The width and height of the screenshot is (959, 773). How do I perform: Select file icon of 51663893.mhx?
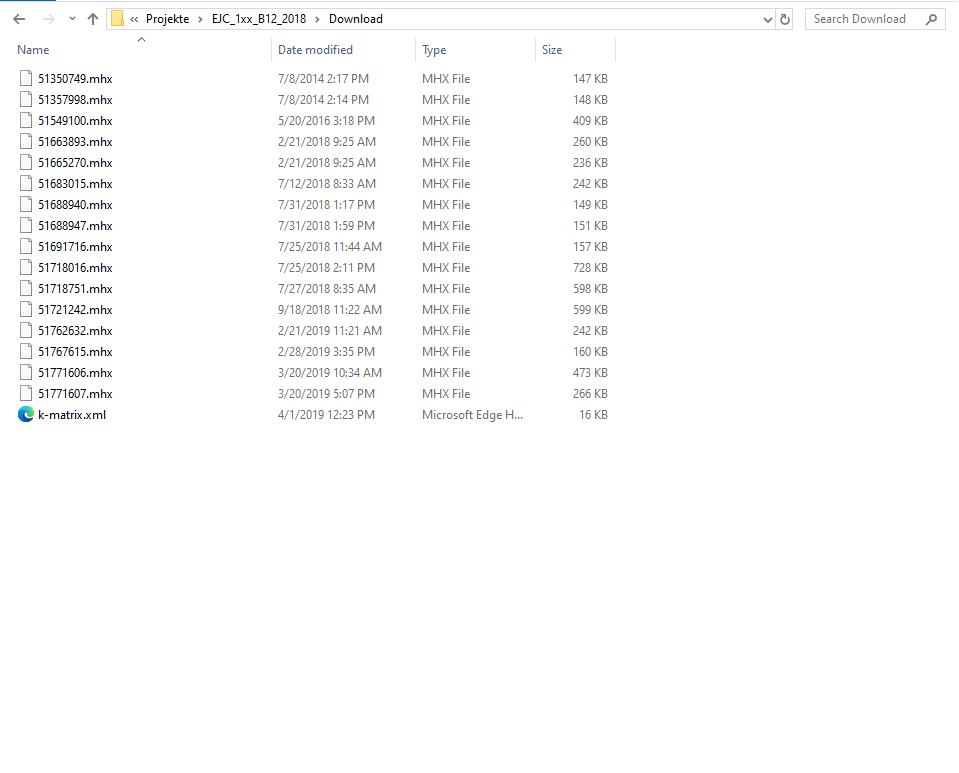pyautogui.click(x=26, y=141)
